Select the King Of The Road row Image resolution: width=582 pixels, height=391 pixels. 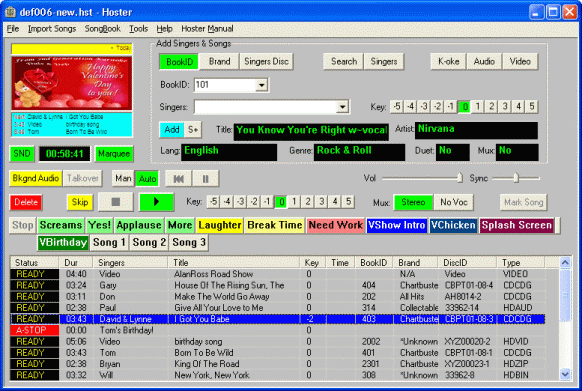[x=278, y=364]
